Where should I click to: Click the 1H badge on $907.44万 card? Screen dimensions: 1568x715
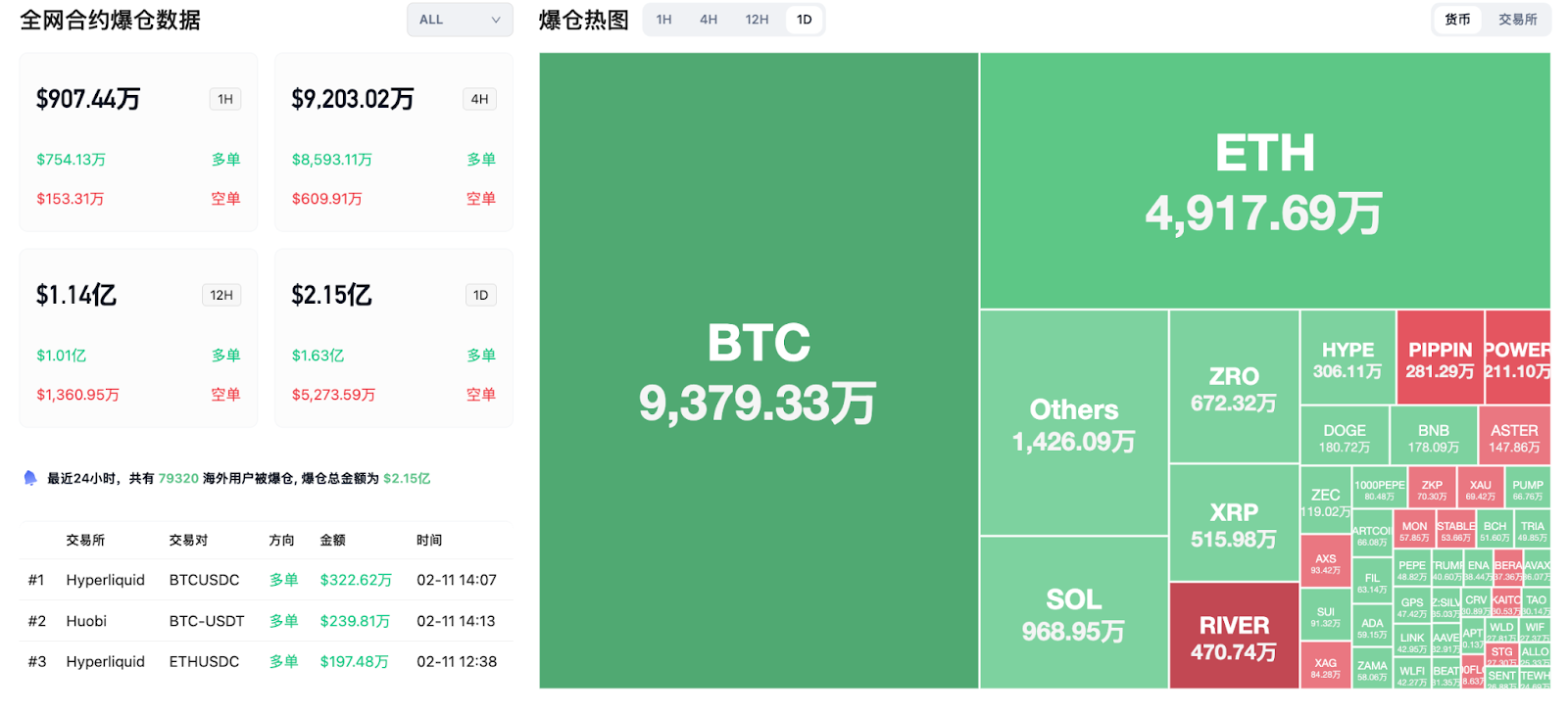[x=225, y=99]
